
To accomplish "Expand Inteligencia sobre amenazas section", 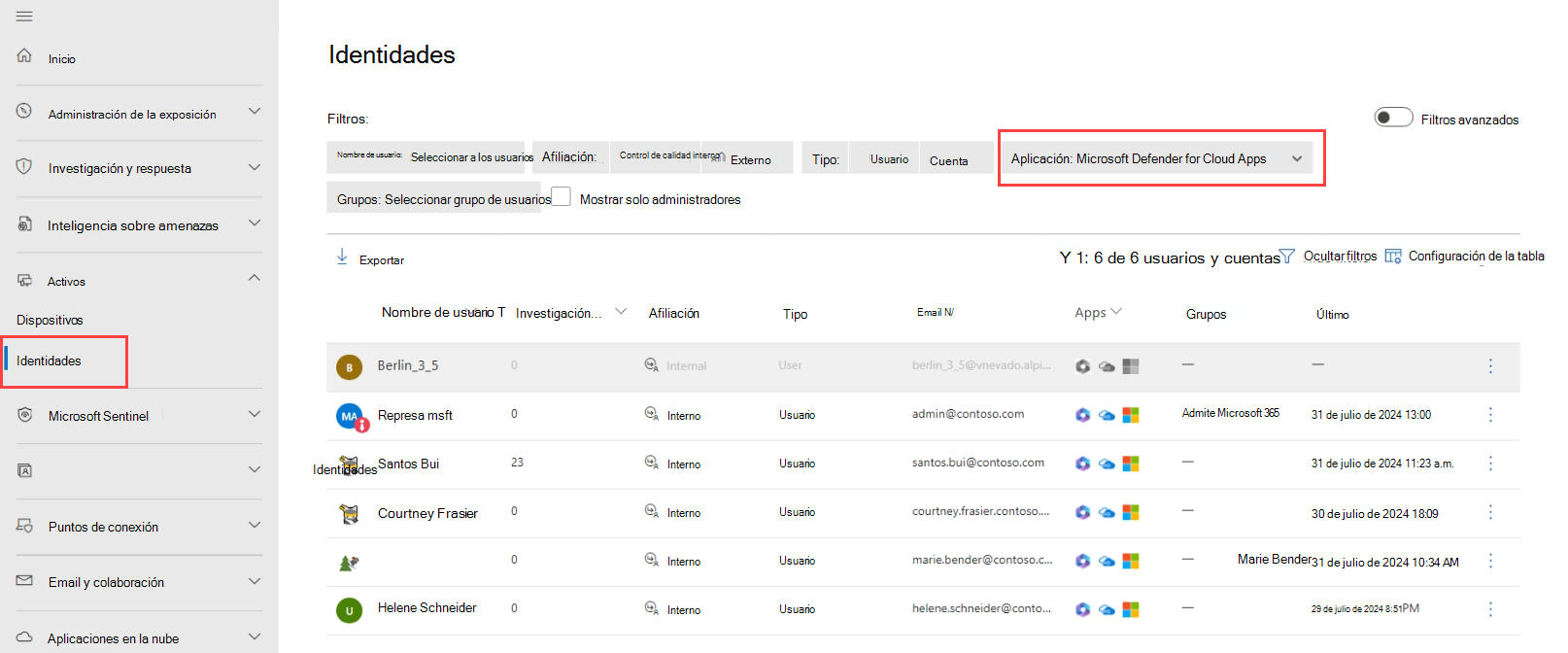I will coord(255,223).
